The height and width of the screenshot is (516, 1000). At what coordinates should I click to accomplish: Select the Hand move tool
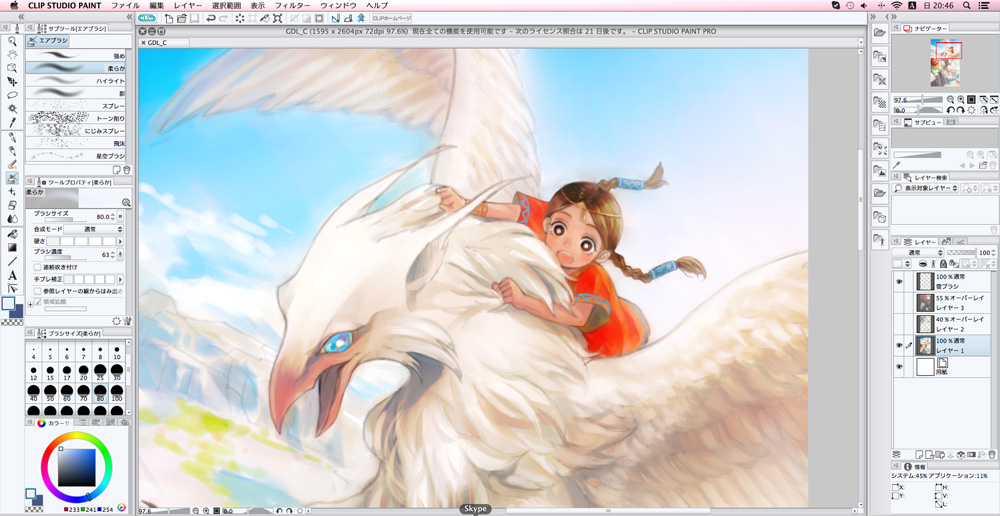12,55
